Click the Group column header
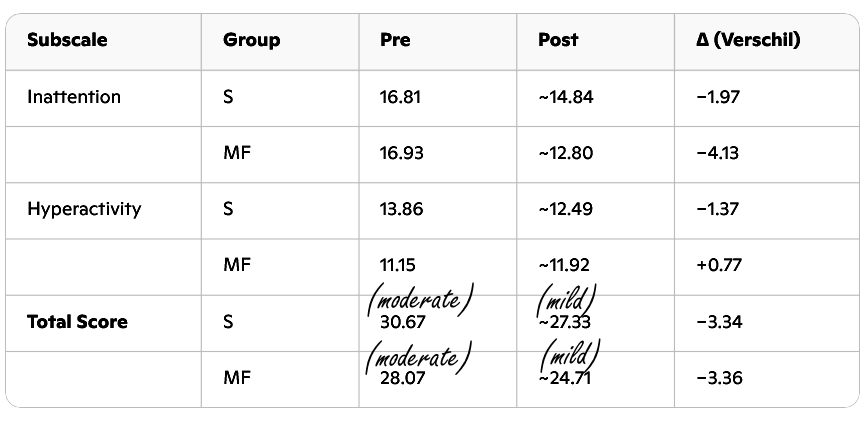The height and width of the screenshot is (422, 863). 251,41
